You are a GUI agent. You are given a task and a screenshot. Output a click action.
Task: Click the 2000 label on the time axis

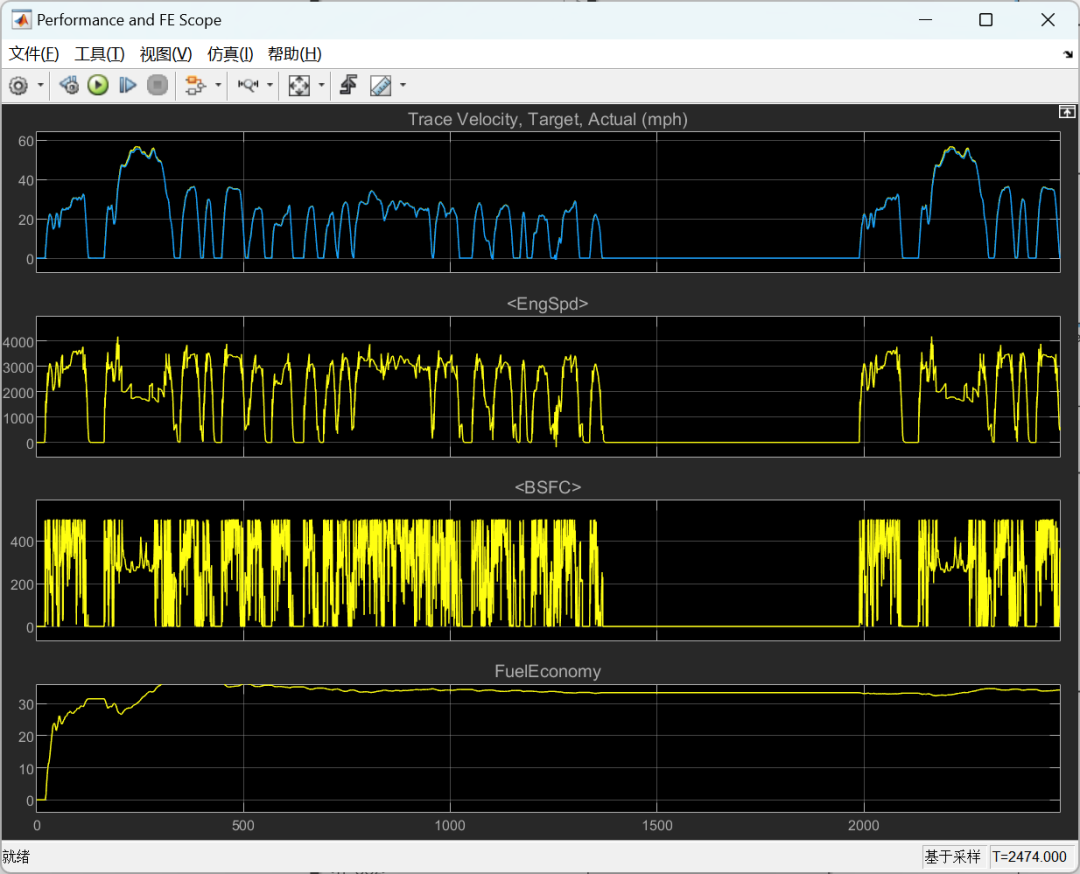pyautogui.click(x=864, y=825)
